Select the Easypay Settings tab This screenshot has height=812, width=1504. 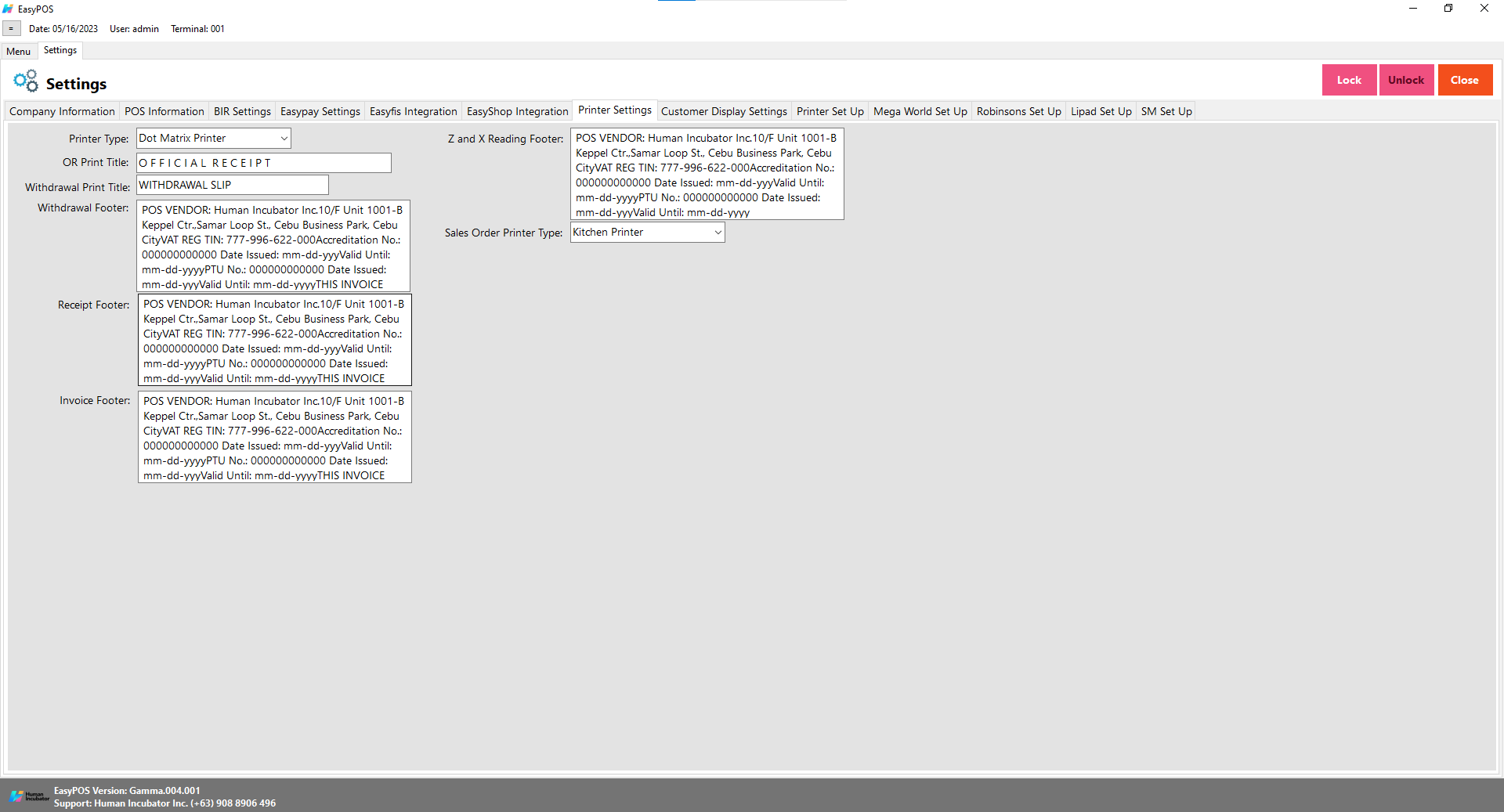[320, 111]
